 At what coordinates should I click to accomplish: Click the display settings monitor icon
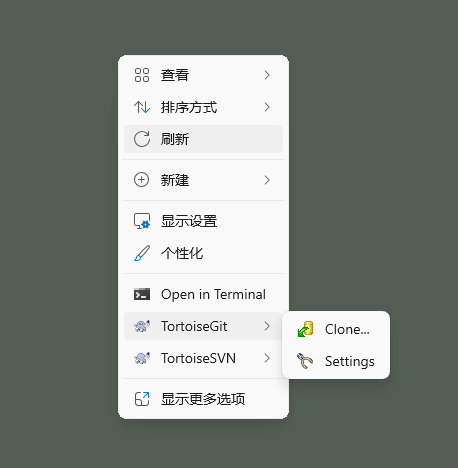pos(142,221)
